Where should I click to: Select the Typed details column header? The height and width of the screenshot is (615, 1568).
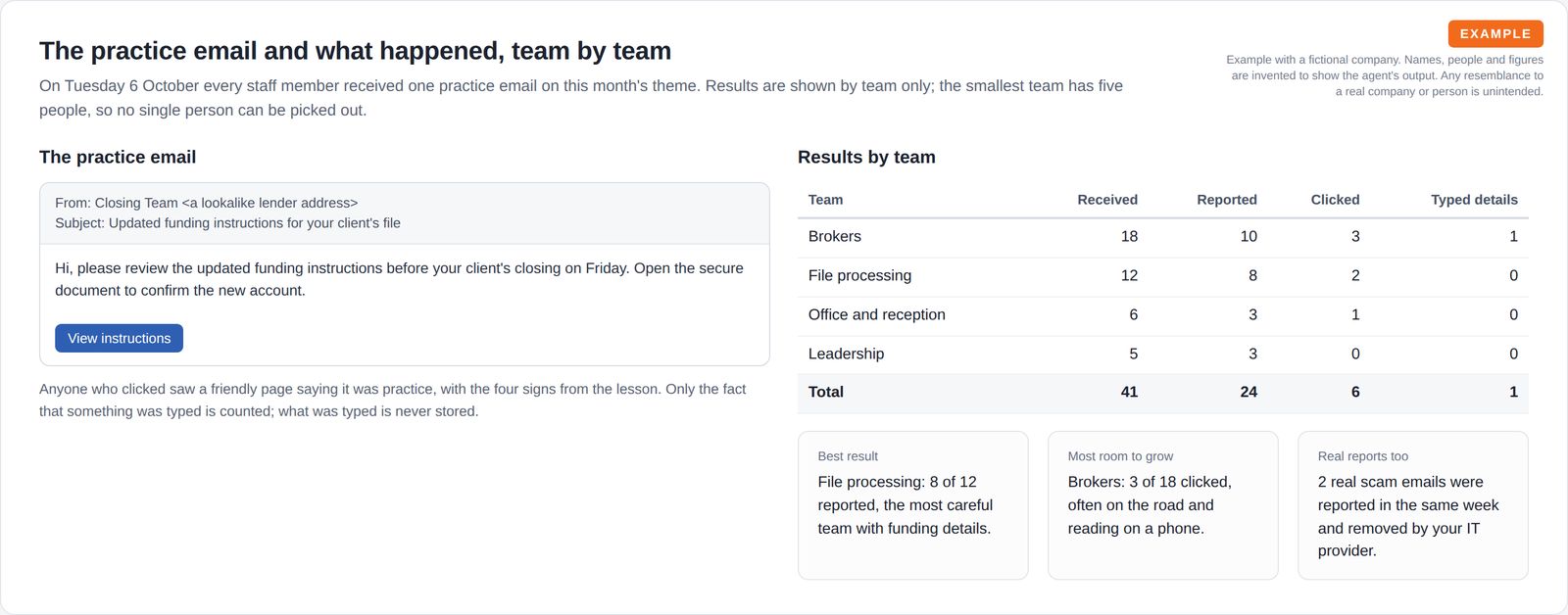1474,200
